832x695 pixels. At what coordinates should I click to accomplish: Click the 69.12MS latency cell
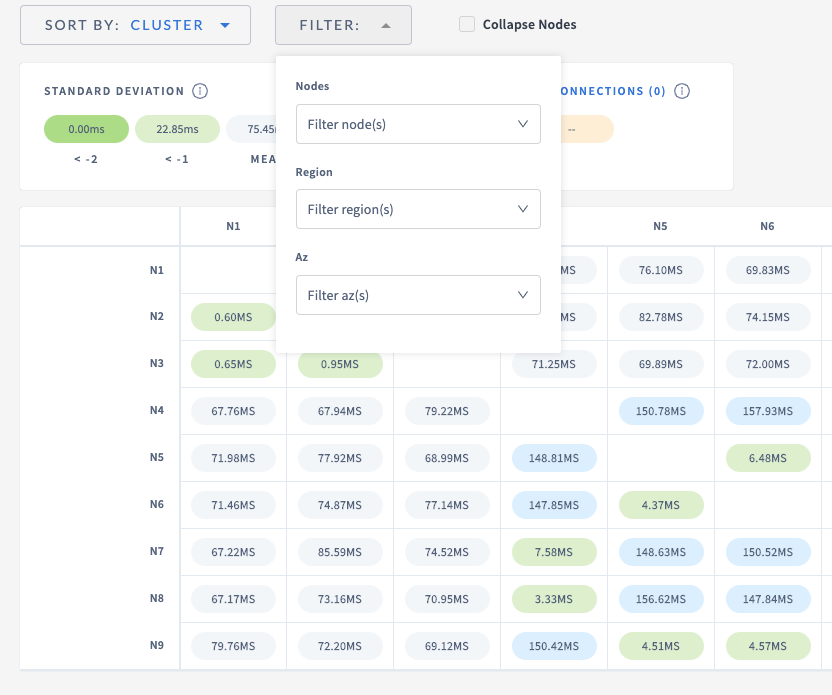(447, 646)
